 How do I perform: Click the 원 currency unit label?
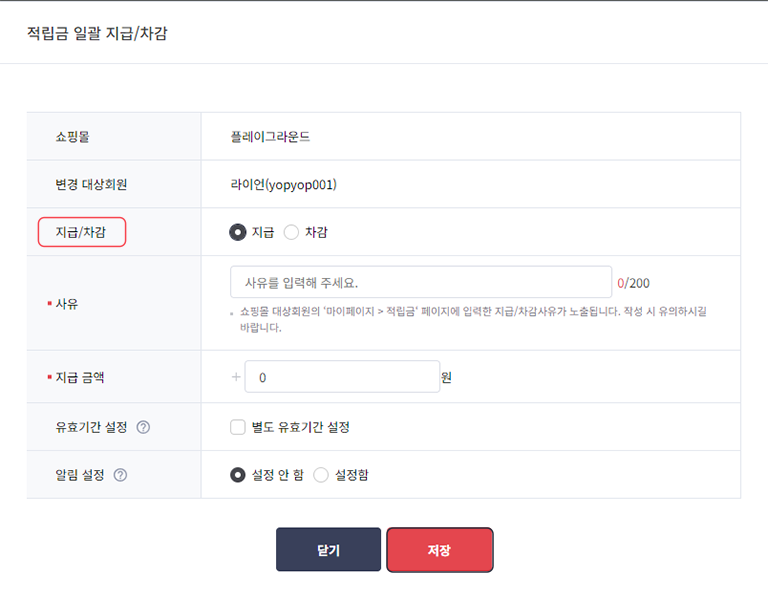[446, 377]
